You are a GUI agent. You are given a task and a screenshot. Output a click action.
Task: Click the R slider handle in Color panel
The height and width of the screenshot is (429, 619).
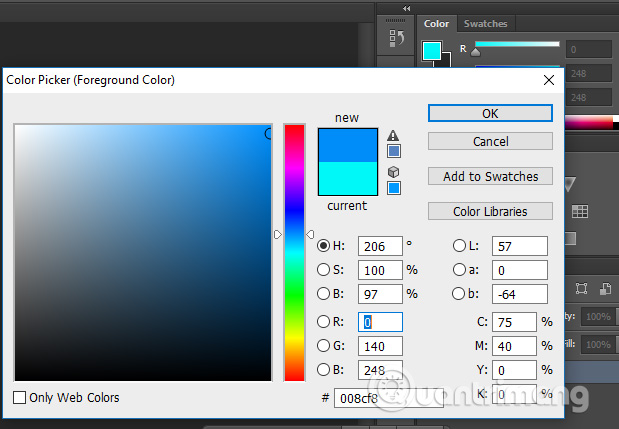pyautogui.click(x=476, y=52)
